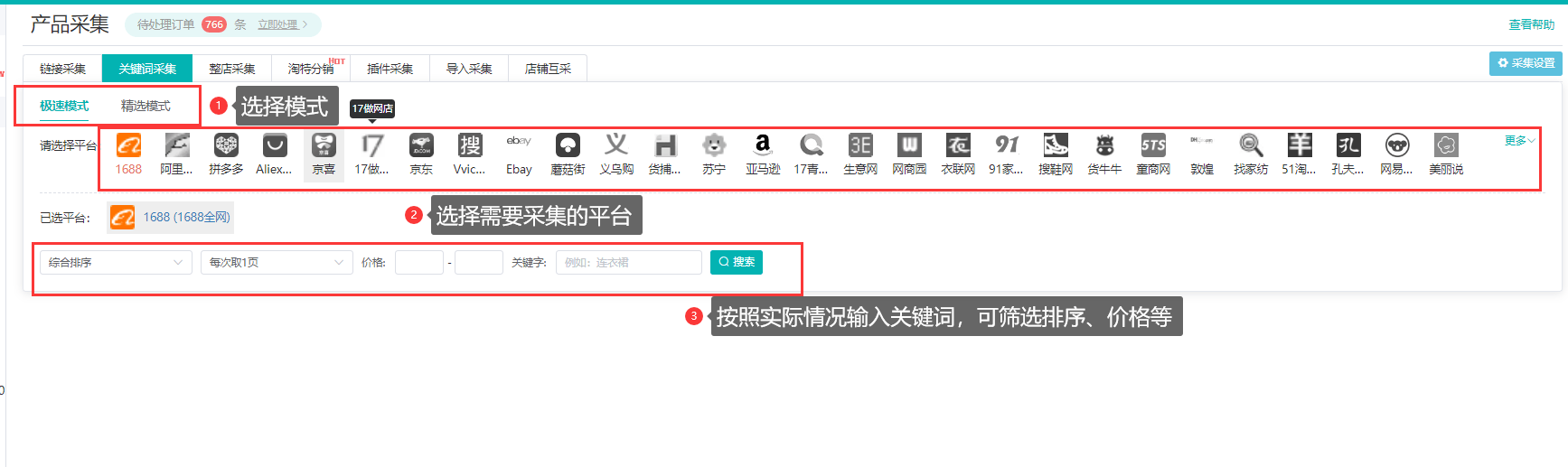The width and height of the screenshot is (1568, 467).
Task: Open the 整店采集 tab
Action: [232, 69]
